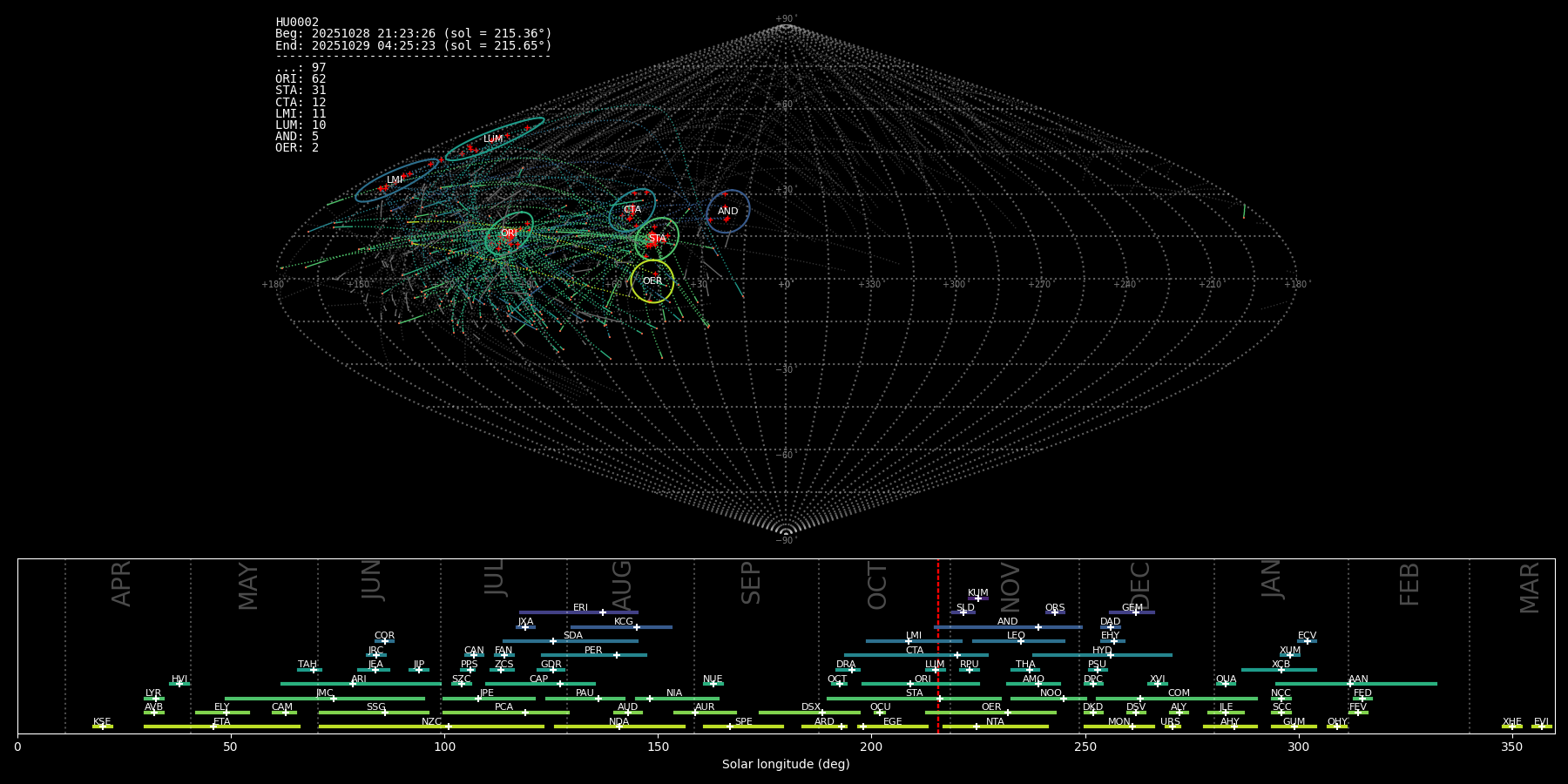The image size is (1568, 784).
Task: Click the AND bar label in timeline
Action: pyautogui.click(x=1008, y=622)
